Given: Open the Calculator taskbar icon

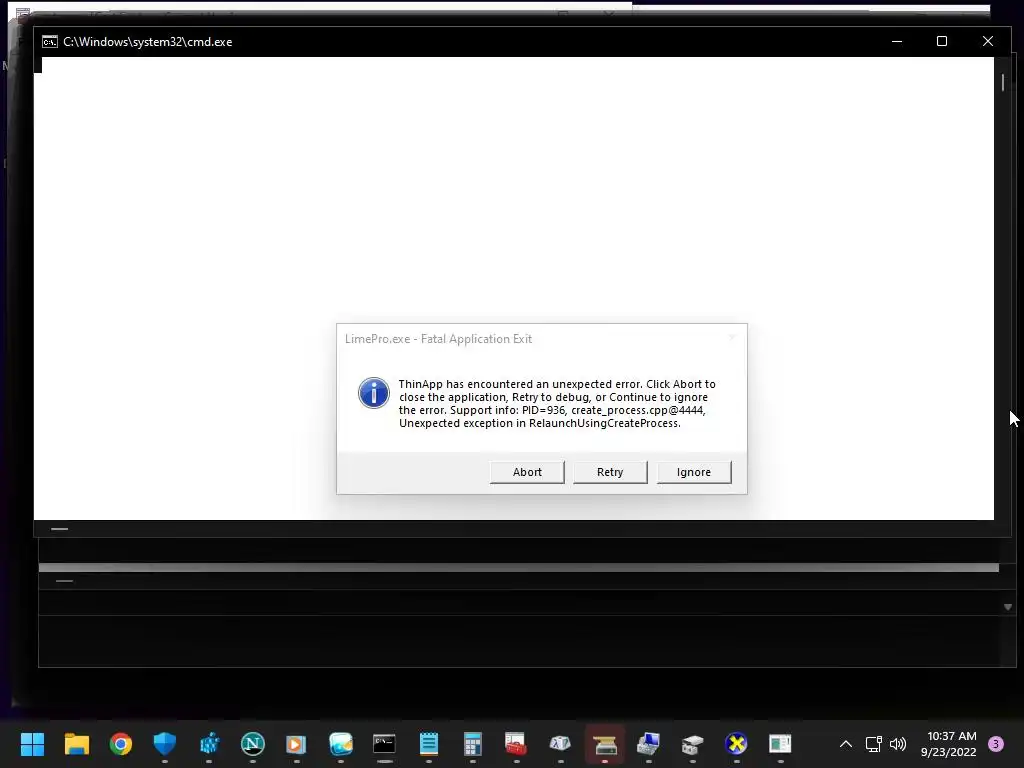Looking at the screenshot, I should point(473,744).
